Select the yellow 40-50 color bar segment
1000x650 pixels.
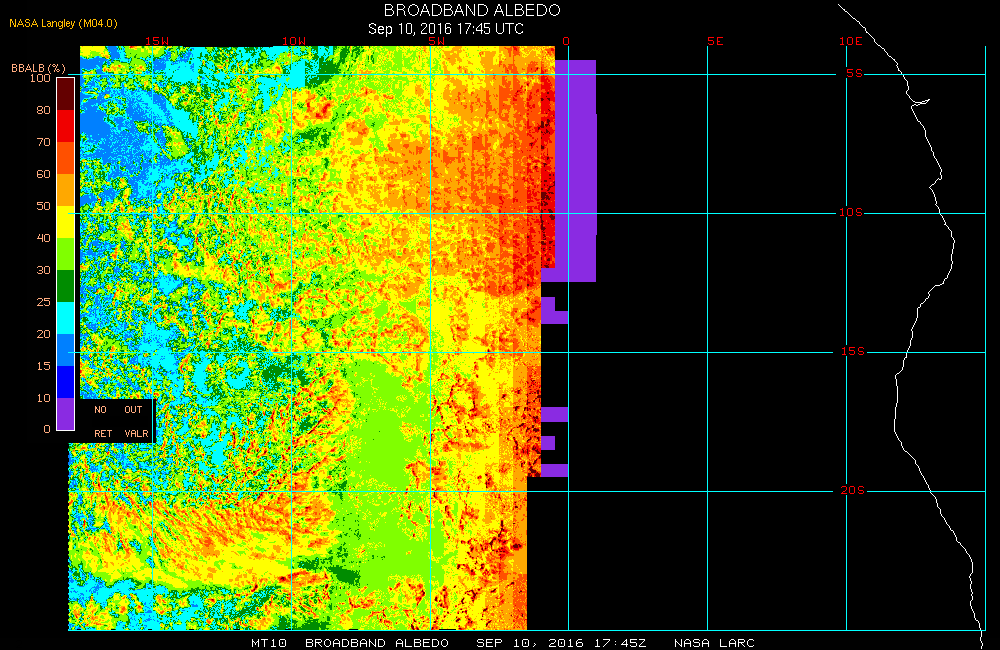66,222
